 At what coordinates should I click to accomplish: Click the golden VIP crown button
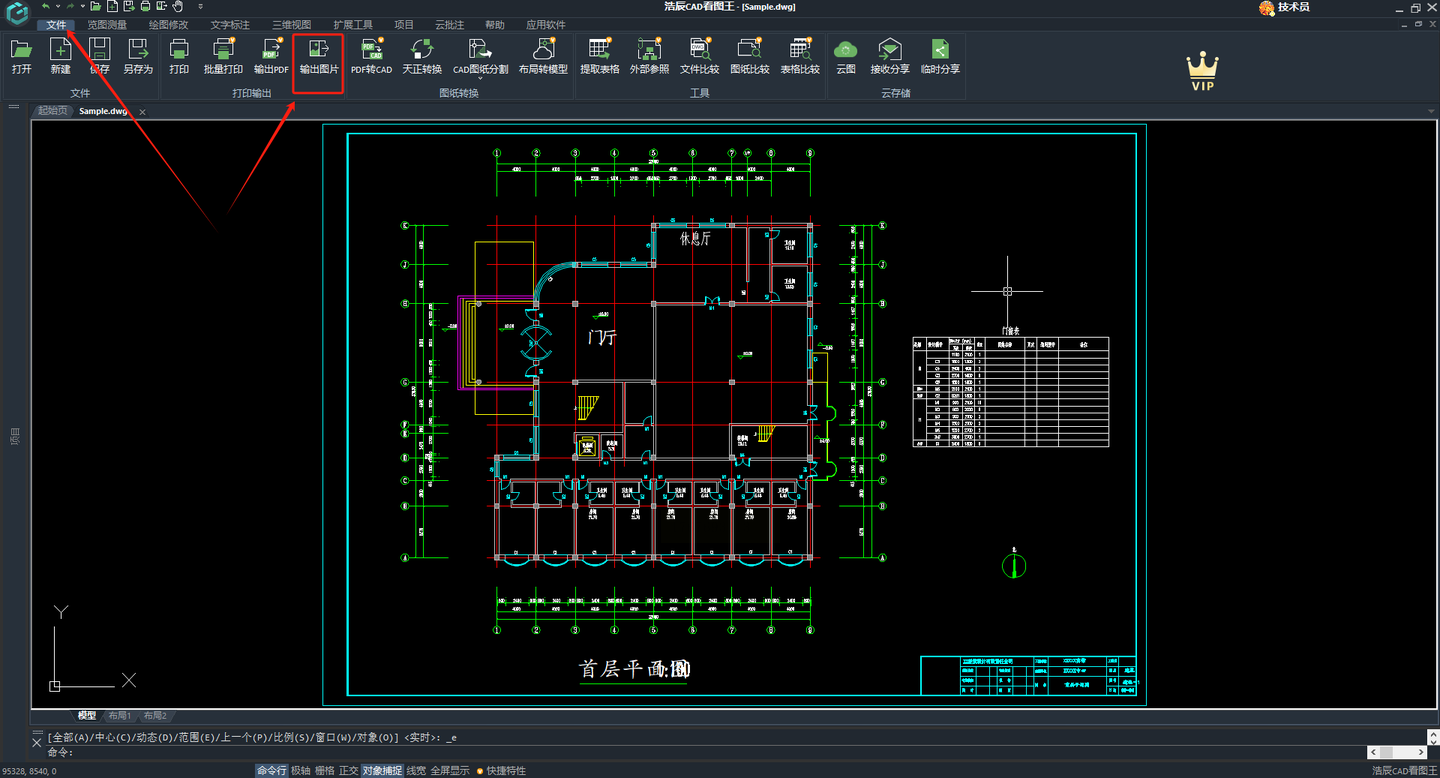point(1202,72)
